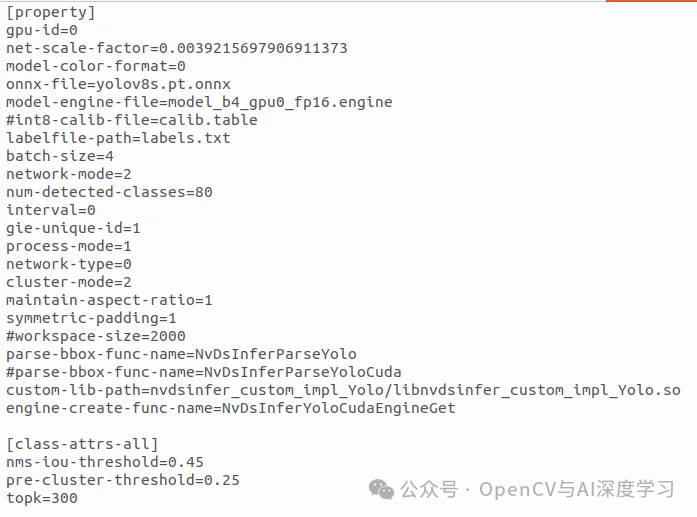Click the engine-create-func-name line
Image resolution: width=697 pixels, height=517 pixels.
[x=231, y=408]
